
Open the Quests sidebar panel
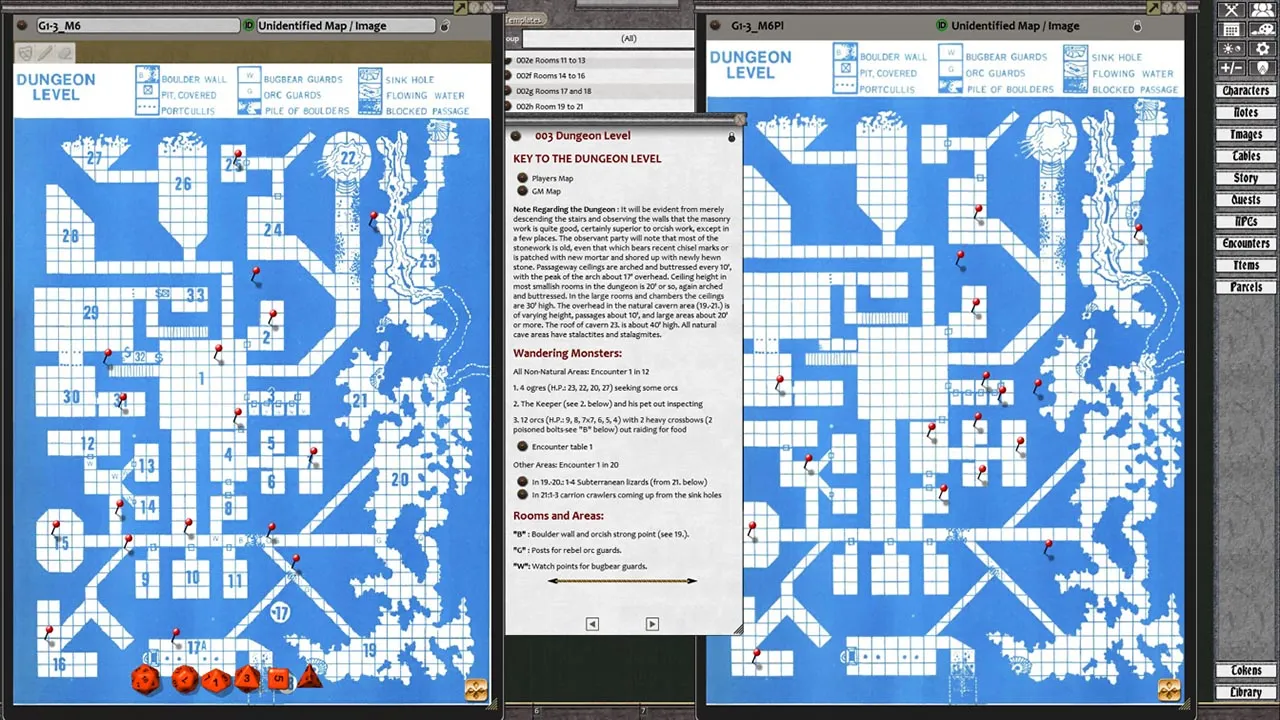[1245, 200]
